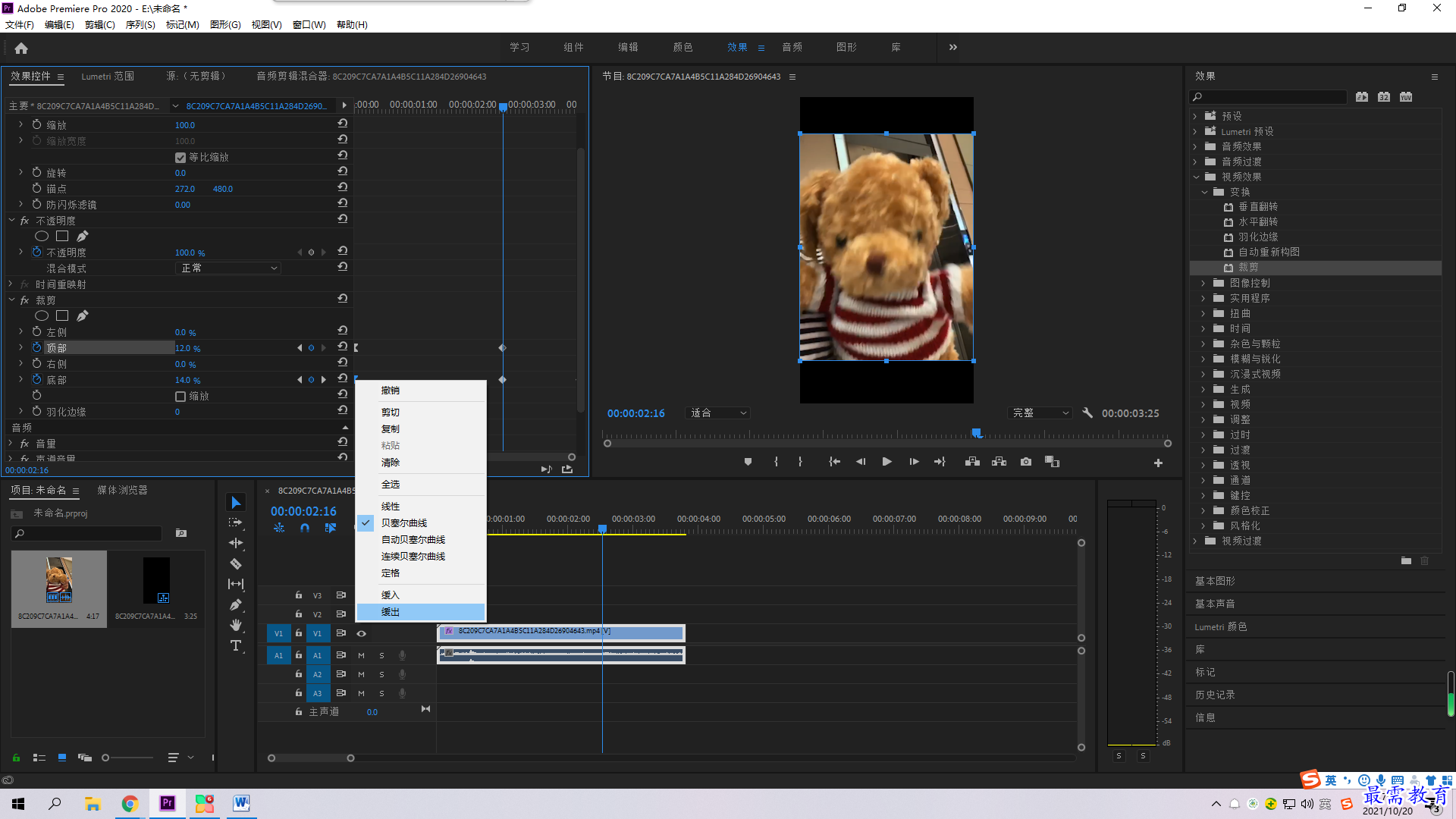1456x819 pixels.
Task: Select the Type tool
Action: tap(236, 645)
